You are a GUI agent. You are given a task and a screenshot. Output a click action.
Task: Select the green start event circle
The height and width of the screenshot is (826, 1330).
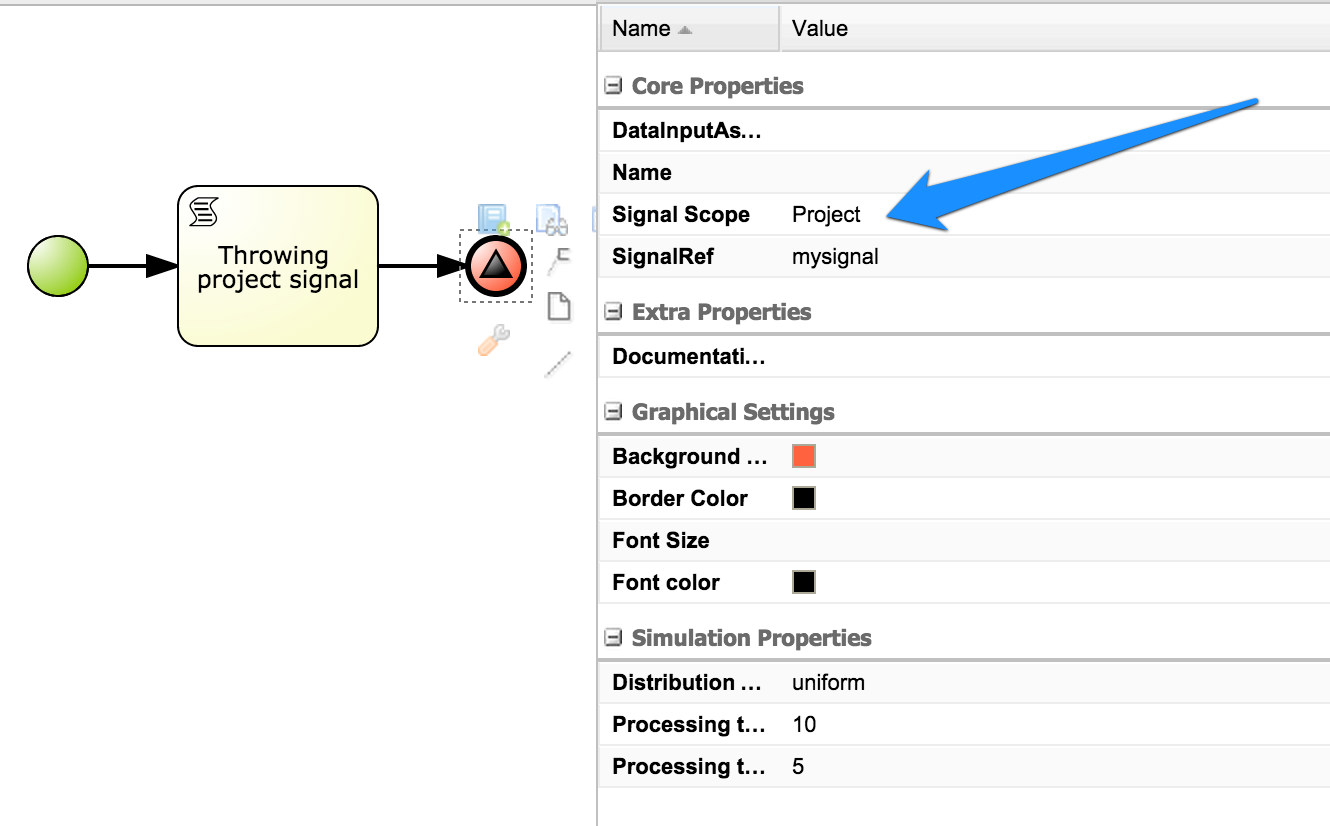click(x=58, y=266)
